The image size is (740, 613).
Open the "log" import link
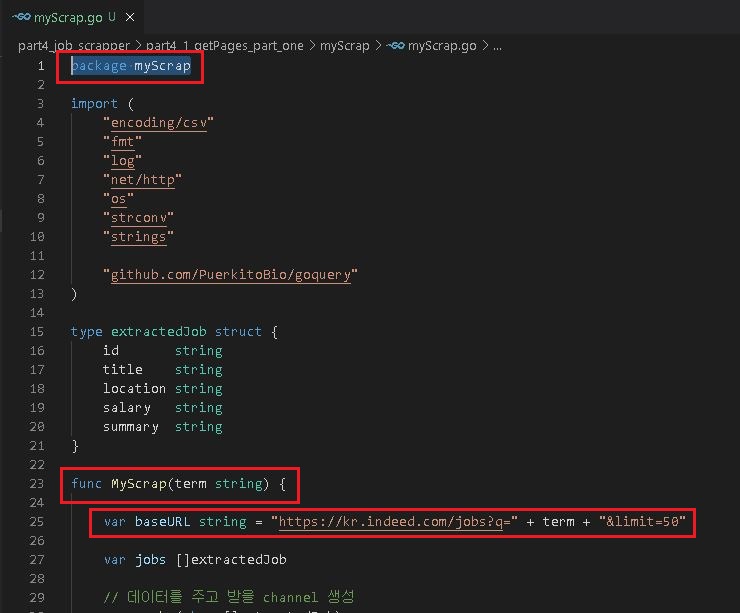point(123,161)
